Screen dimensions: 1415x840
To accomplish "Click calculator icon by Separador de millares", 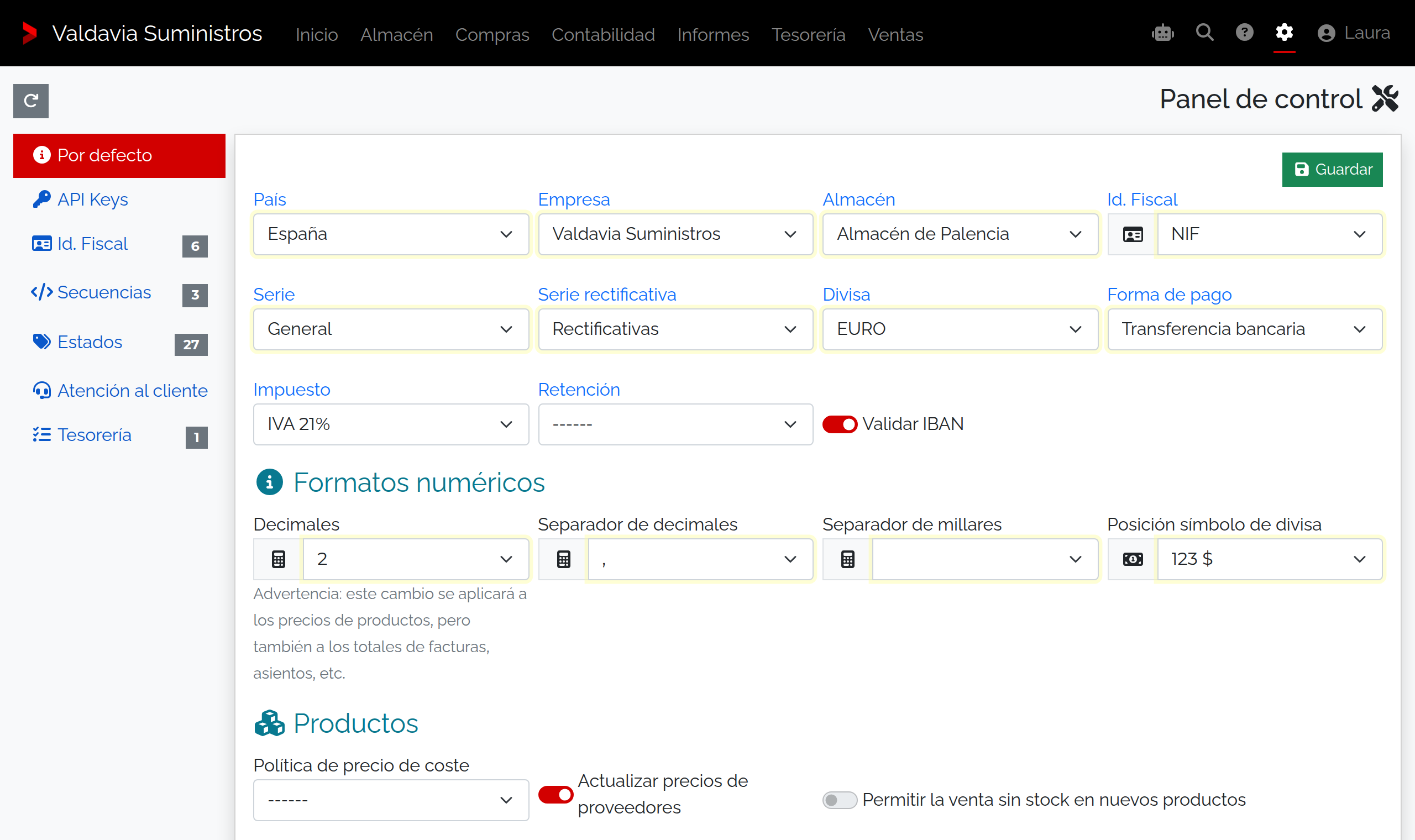I will (x=847, y=559).
